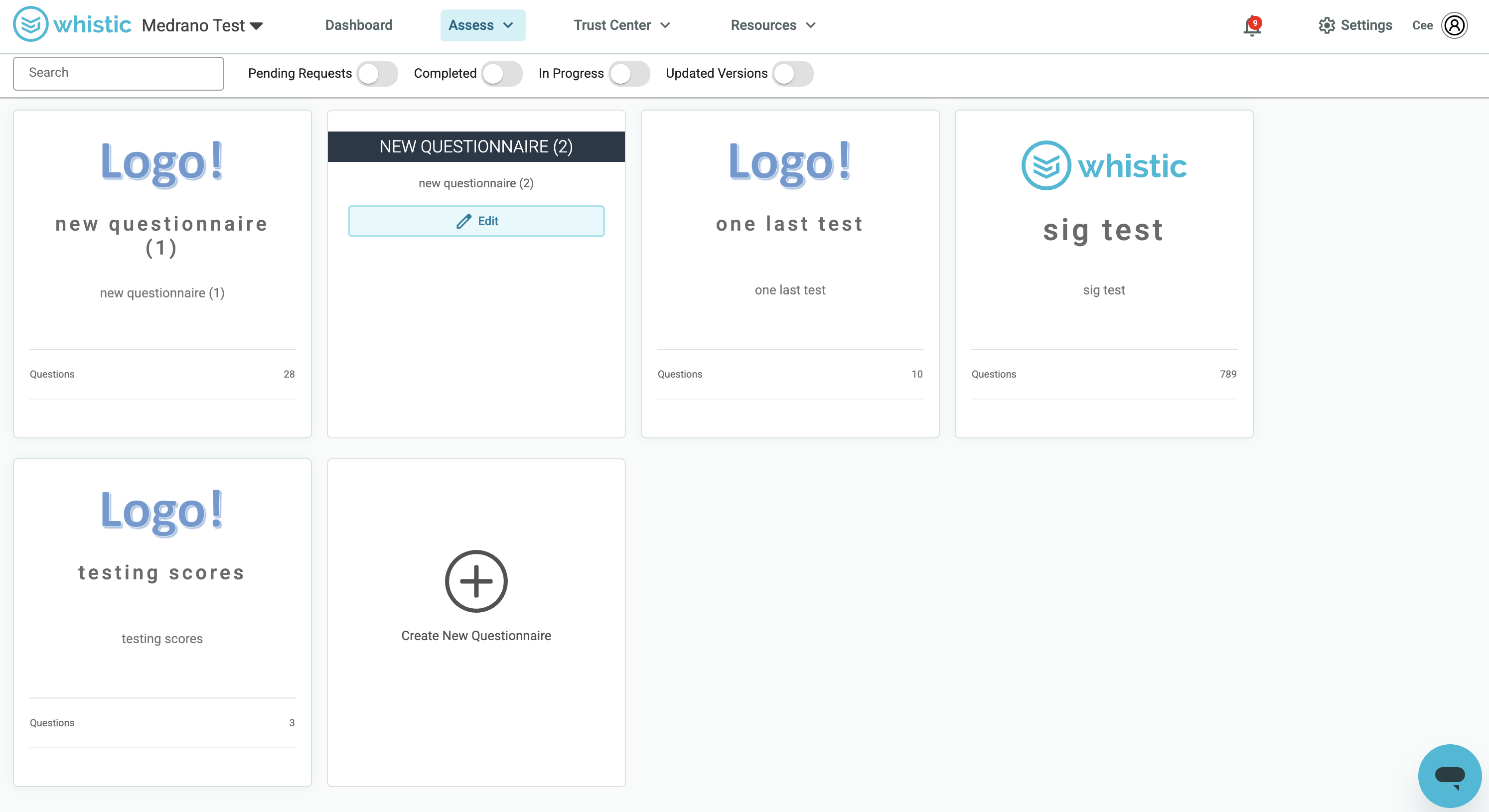Open the Trust Center dropdown menu
The width and height of the screenshot is (1489, 812).
(622, 25)
